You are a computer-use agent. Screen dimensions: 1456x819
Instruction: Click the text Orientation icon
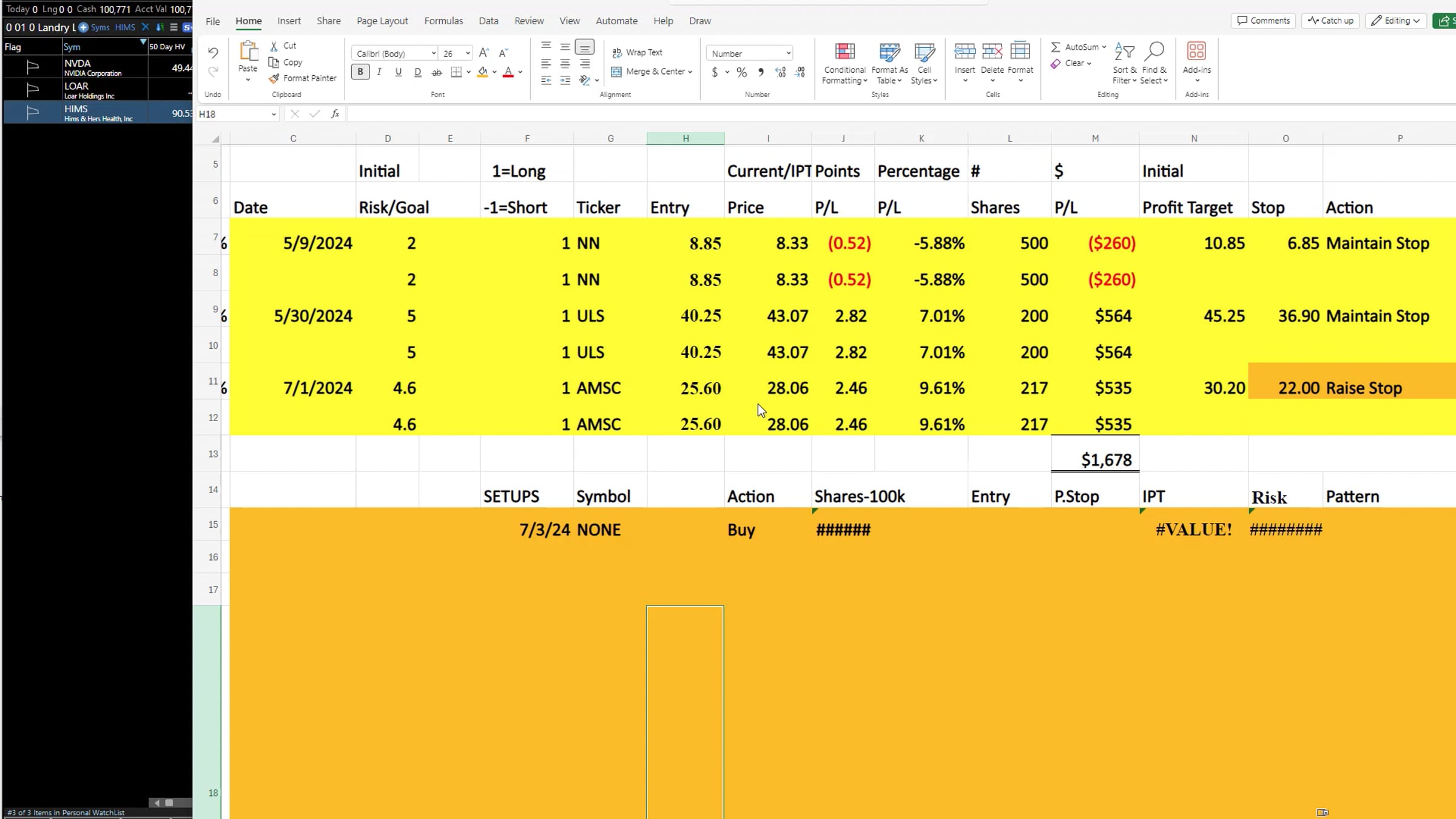tap(584, 80)
